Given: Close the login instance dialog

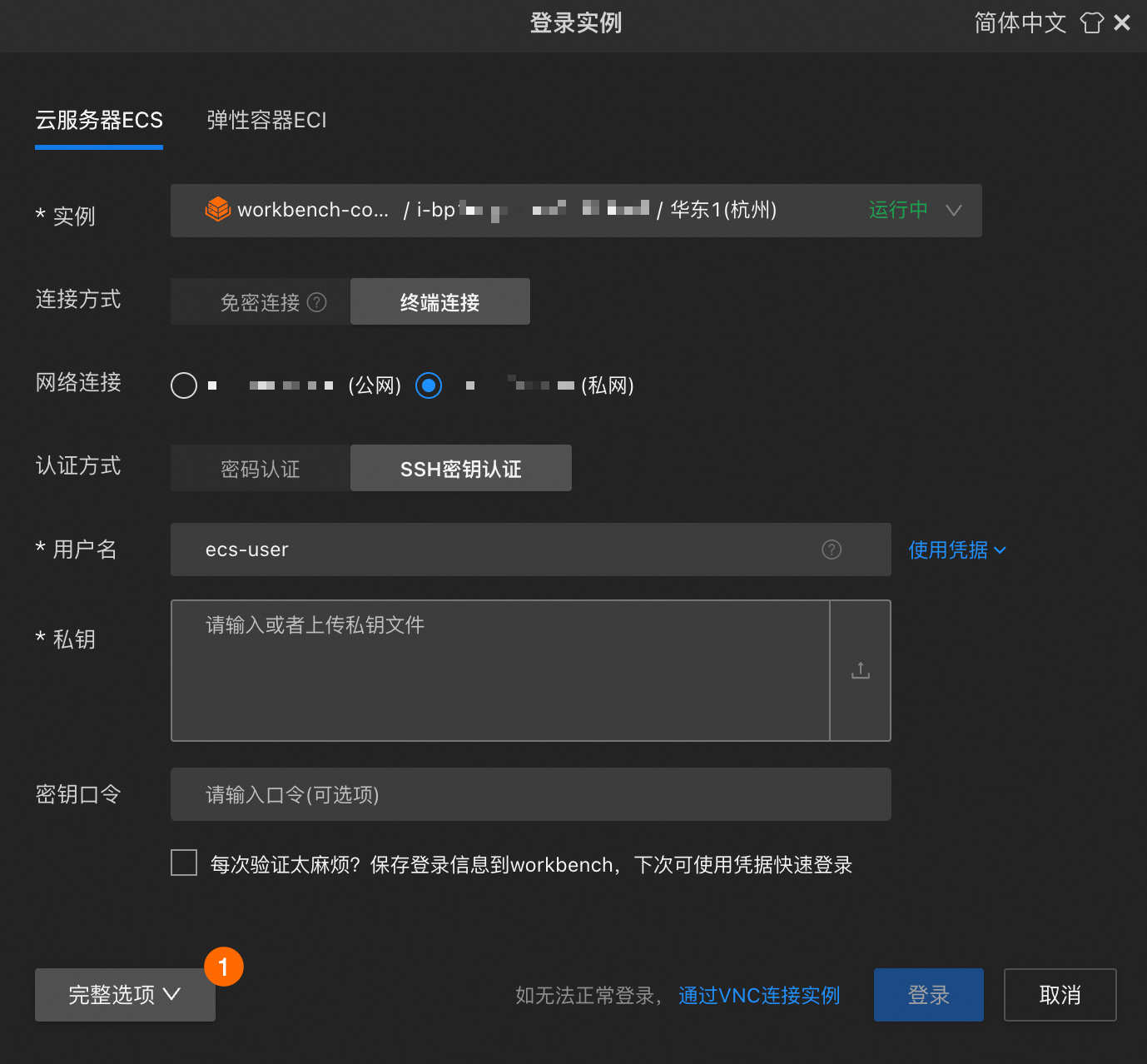Looking at the screenshot, I should [x=1122, y=22].
